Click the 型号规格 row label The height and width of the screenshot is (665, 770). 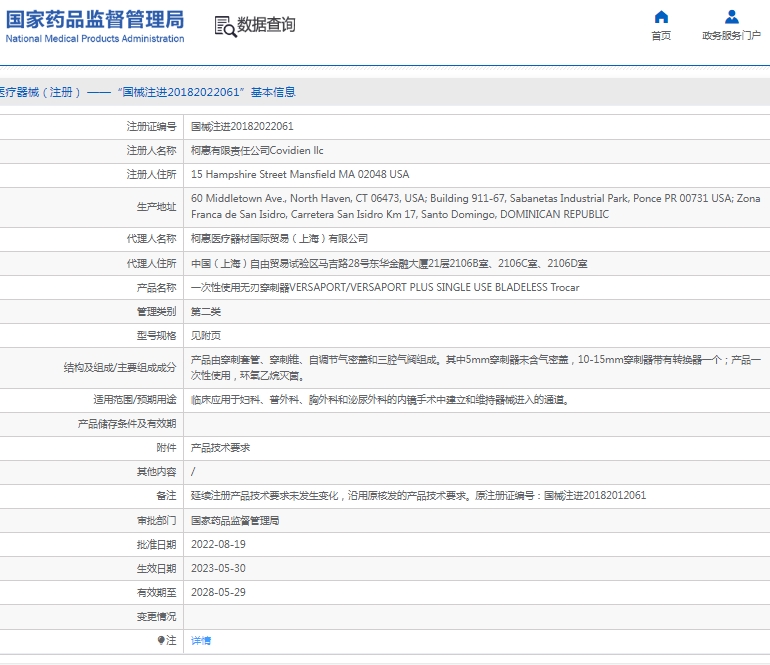pos(156,336)
